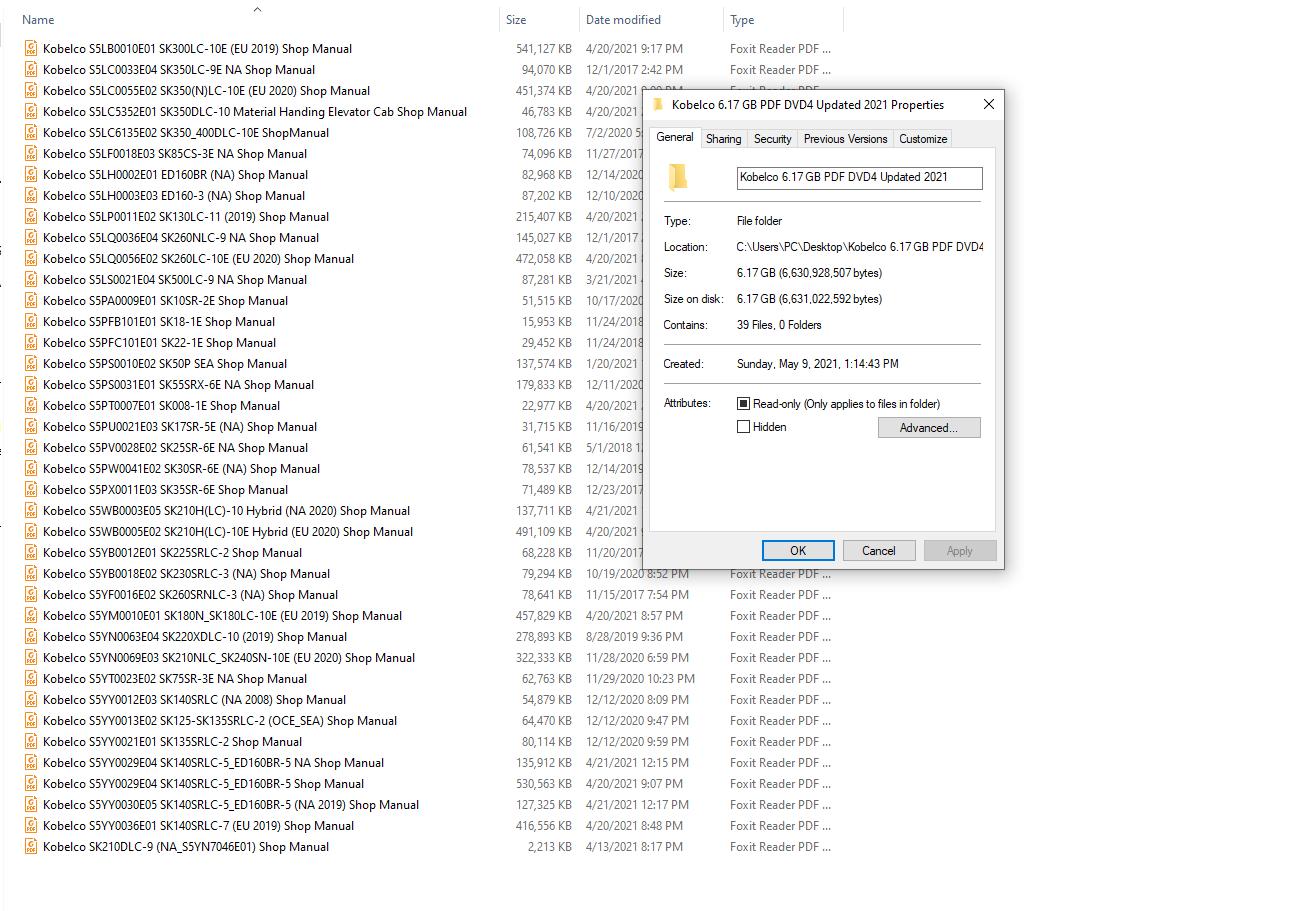Image resolution: width=1308 pixels, height=911 pixels.
Task: Switch to Previous Versions tab
Action: pos(846,139)
